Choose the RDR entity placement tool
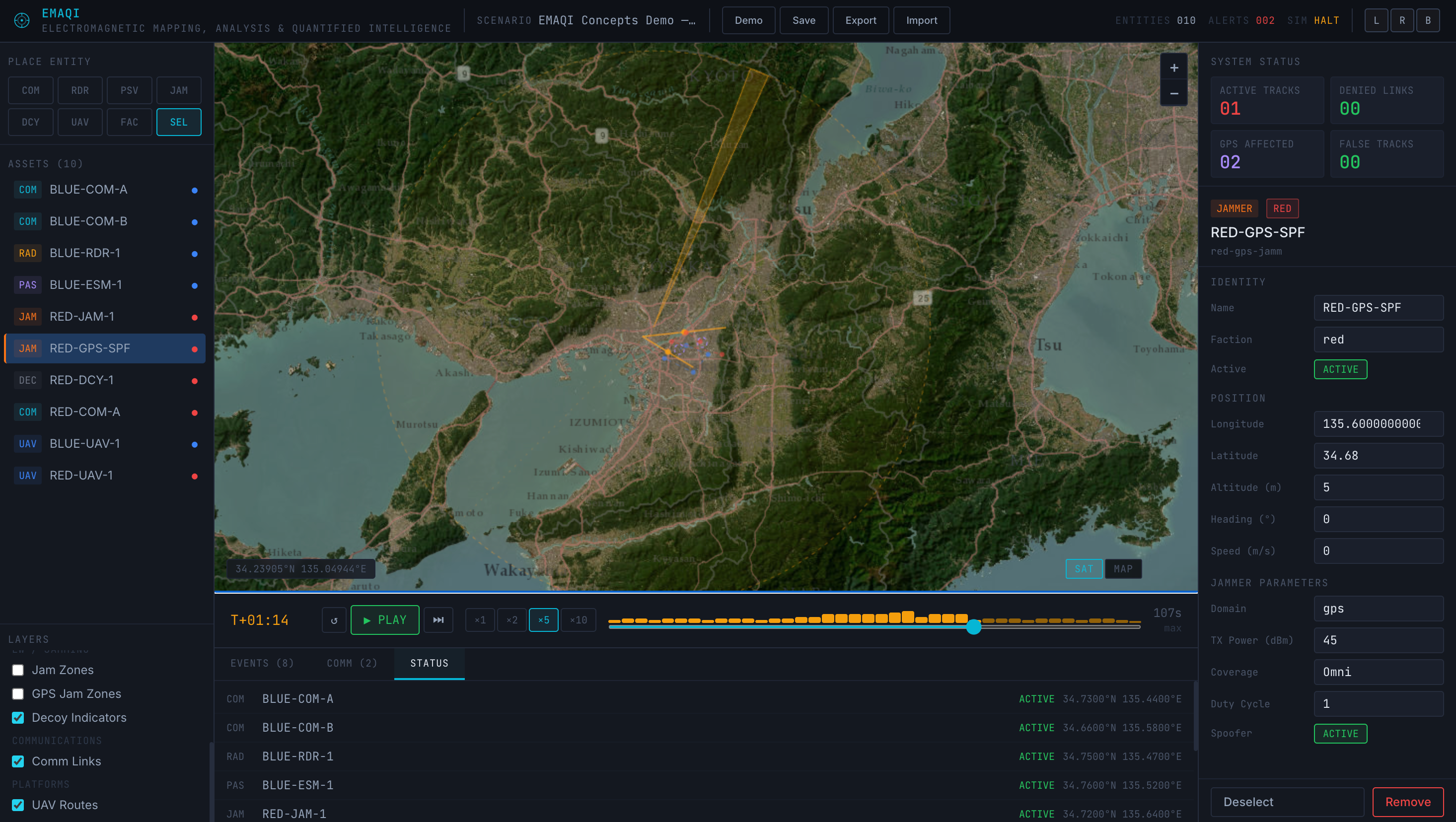Screen dimensions: 1456x822 79,90
